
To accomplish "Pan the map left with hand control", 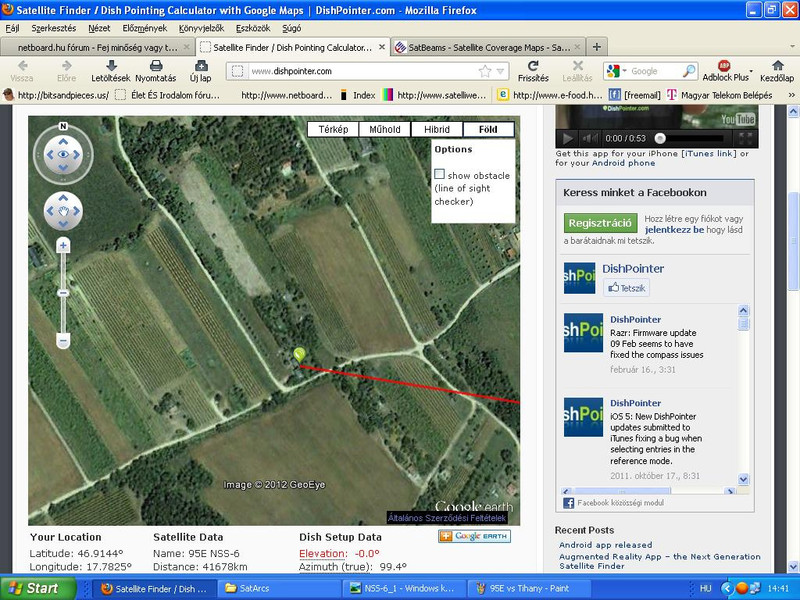I will click(x=50, y=211).
